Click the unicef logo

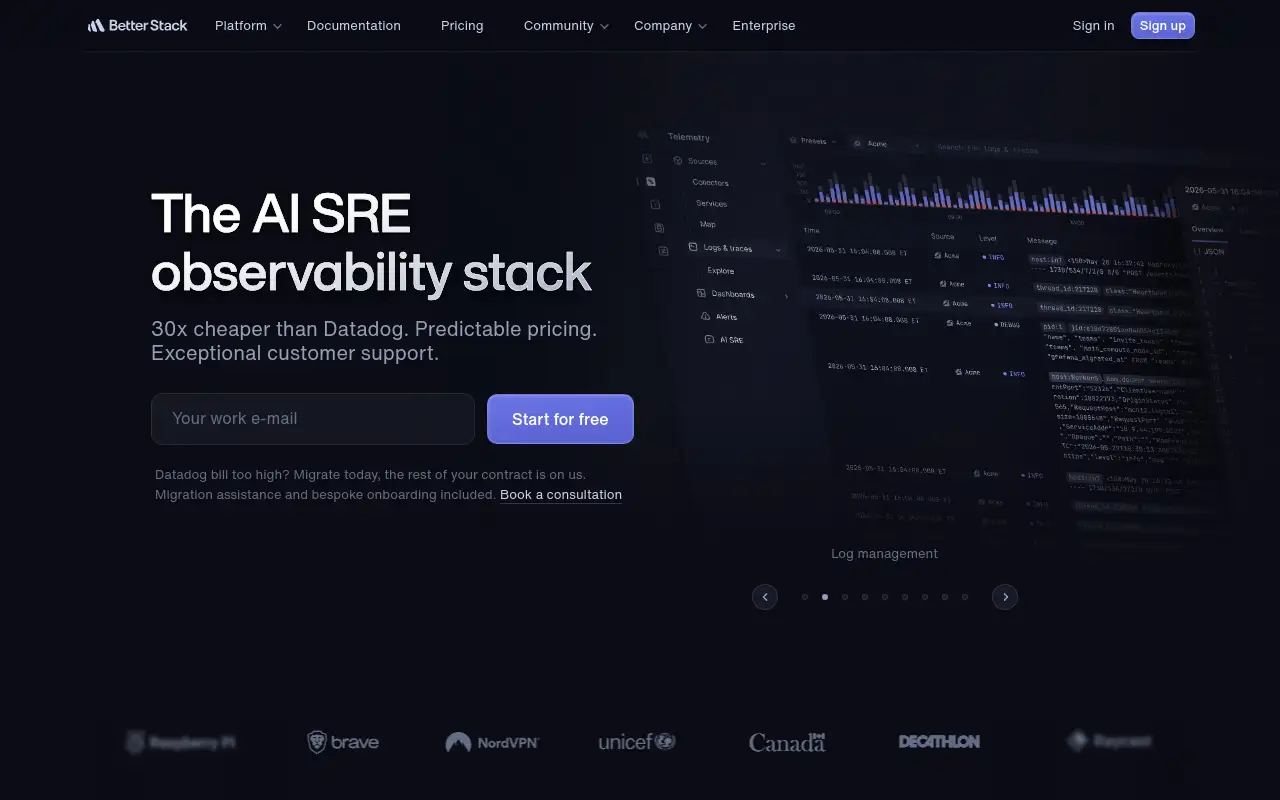point(637,742)
